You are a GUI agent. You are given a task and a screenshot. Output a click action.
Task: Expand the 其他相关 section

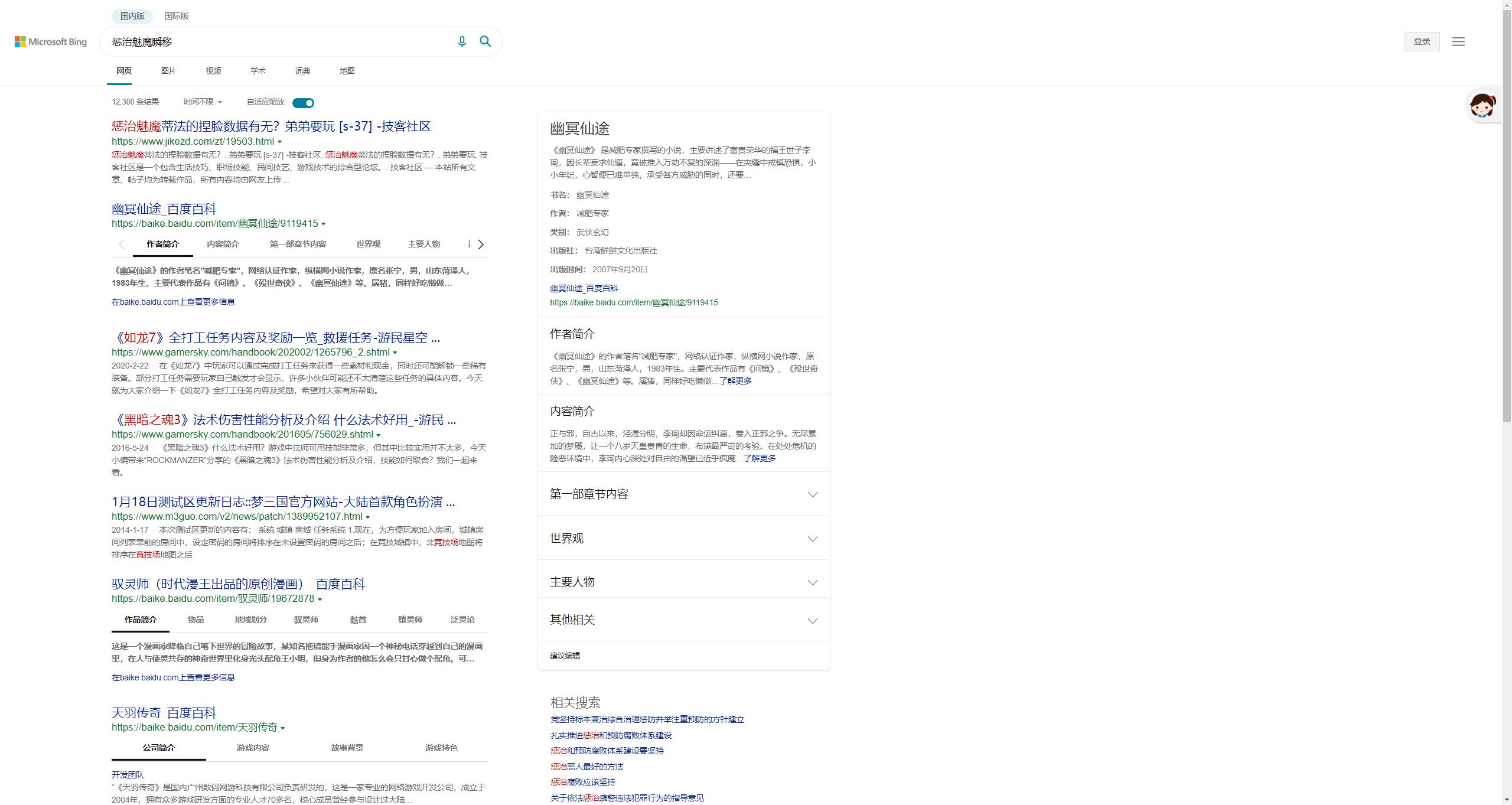[683, 620]
